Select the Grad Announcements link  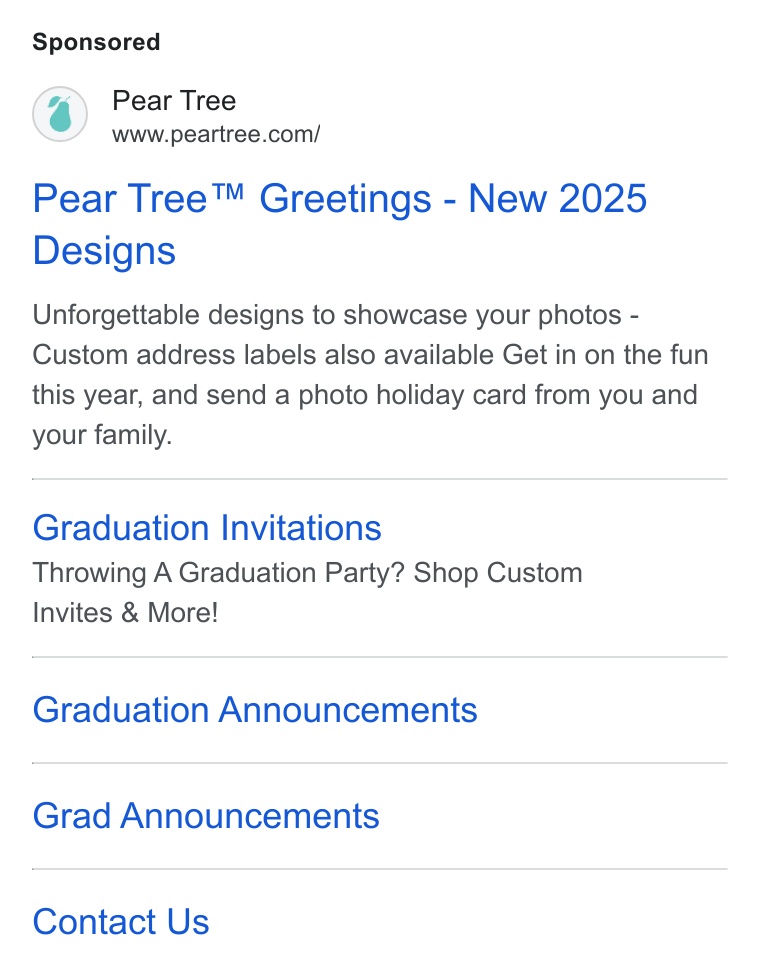click(x=206, y=816)
